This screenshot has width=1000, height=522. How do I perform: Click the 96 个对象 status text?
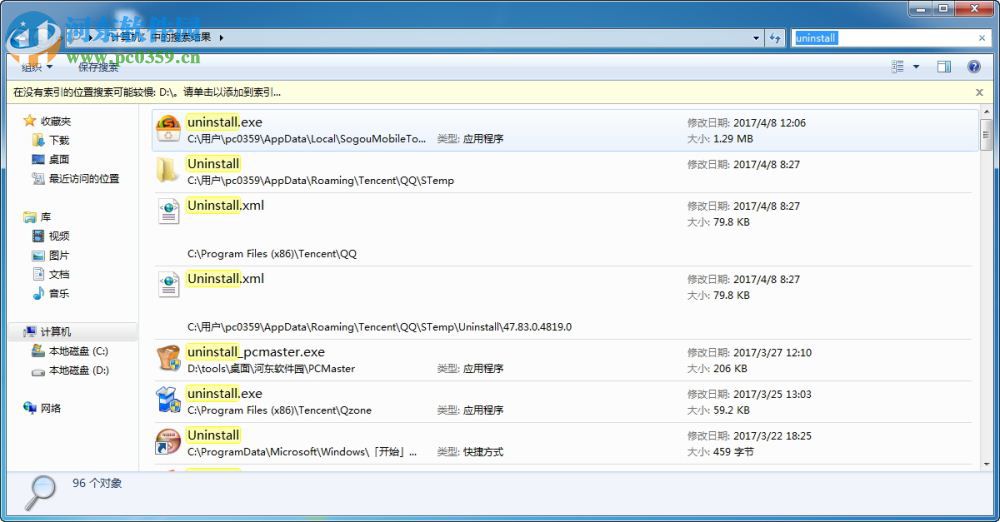(x=97, y=483)
